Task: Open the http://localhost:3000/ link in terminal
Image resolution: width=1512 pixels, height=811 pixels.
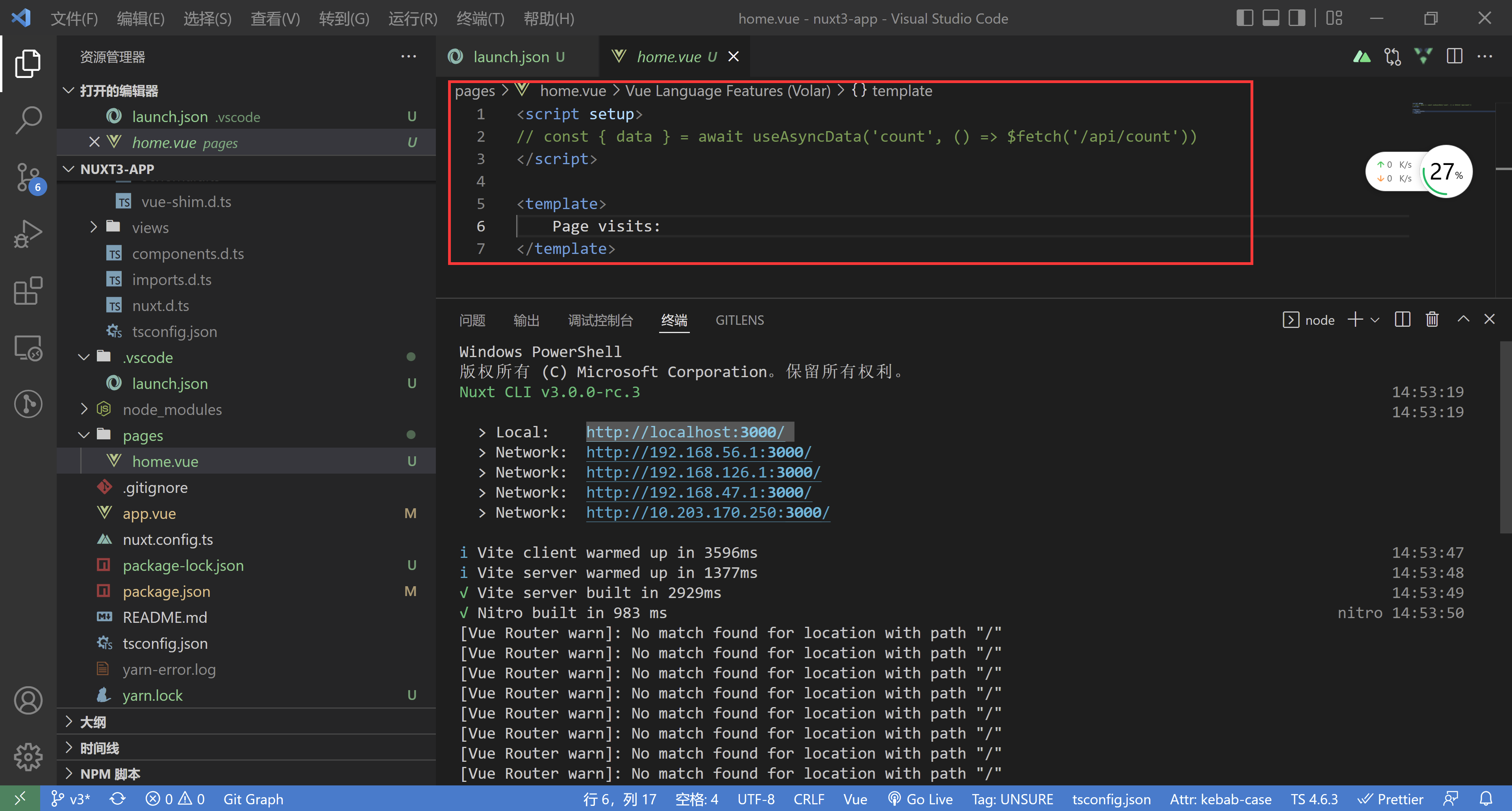Action: coord(685,432)
